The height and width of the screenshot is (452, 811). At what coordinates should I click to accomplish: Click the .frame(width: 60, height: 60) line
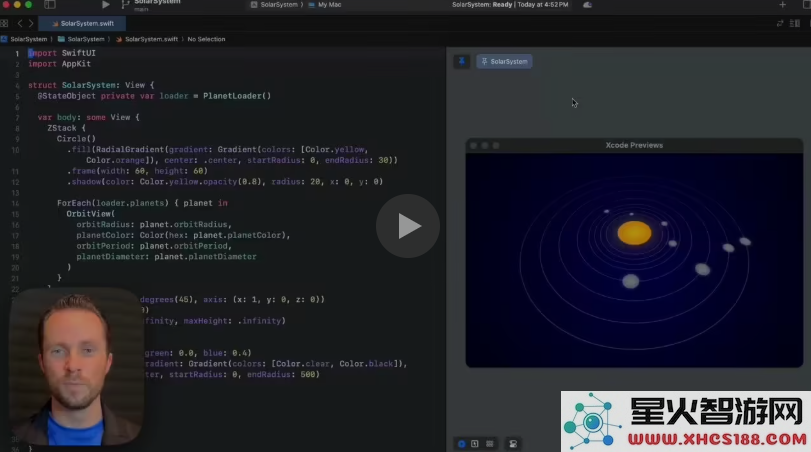tap(137, 171)
